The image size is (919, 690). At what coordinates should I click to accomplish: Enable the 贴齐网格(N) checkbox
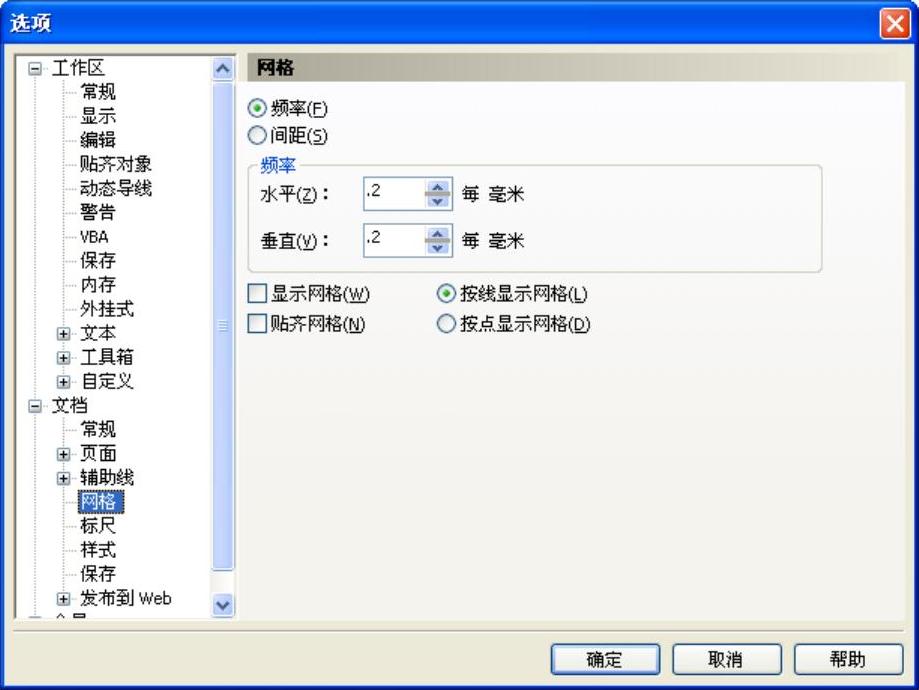pyautogui.click(x=257, y=324)
